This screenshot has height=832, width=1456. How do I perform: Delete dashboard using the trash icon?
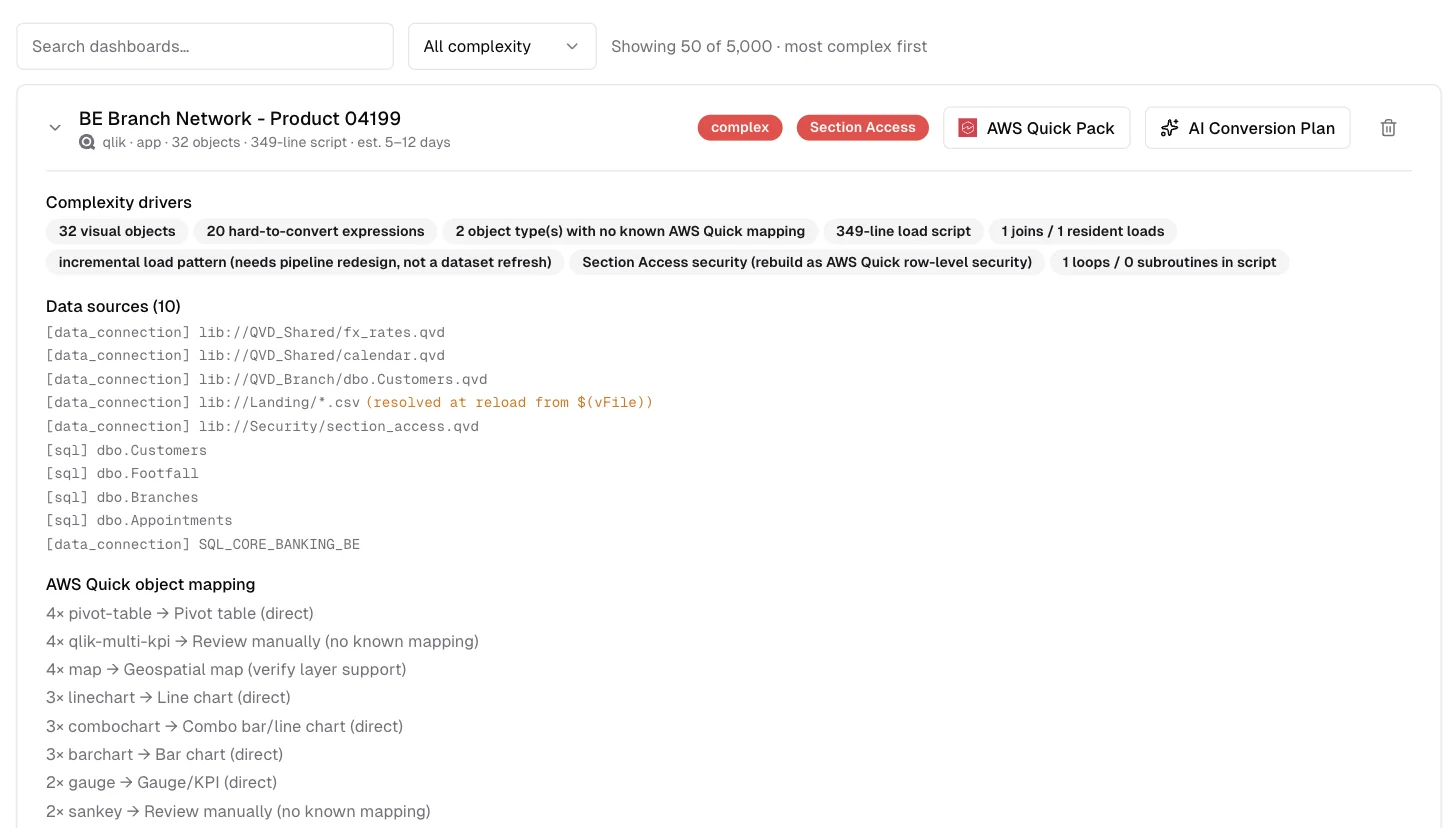[1388, 128]
